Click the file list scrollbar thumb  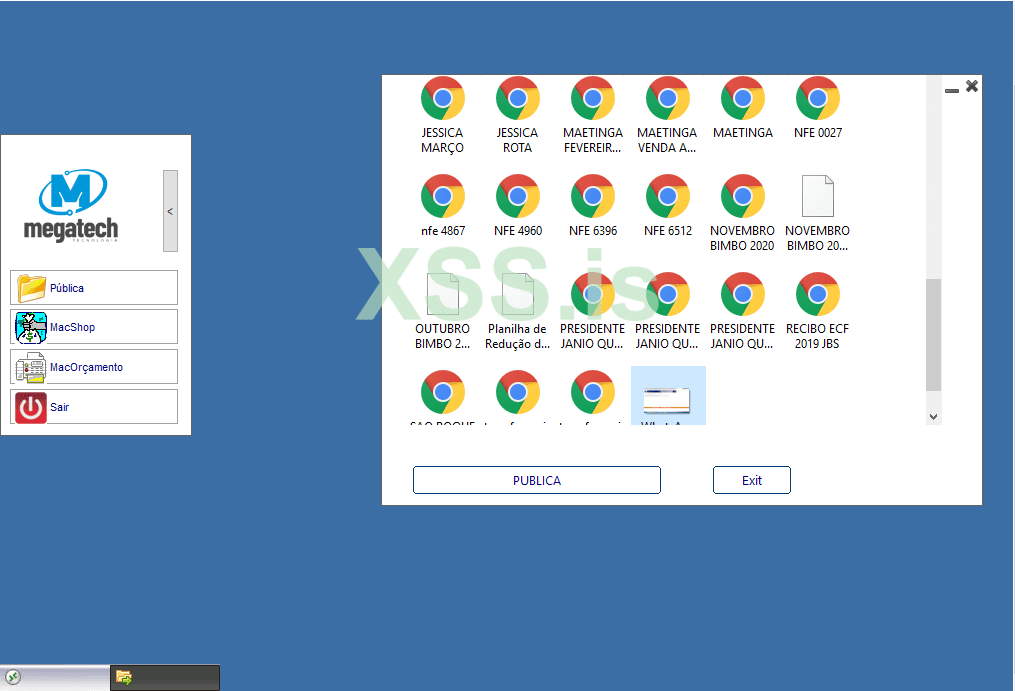[x=933, y=335]
